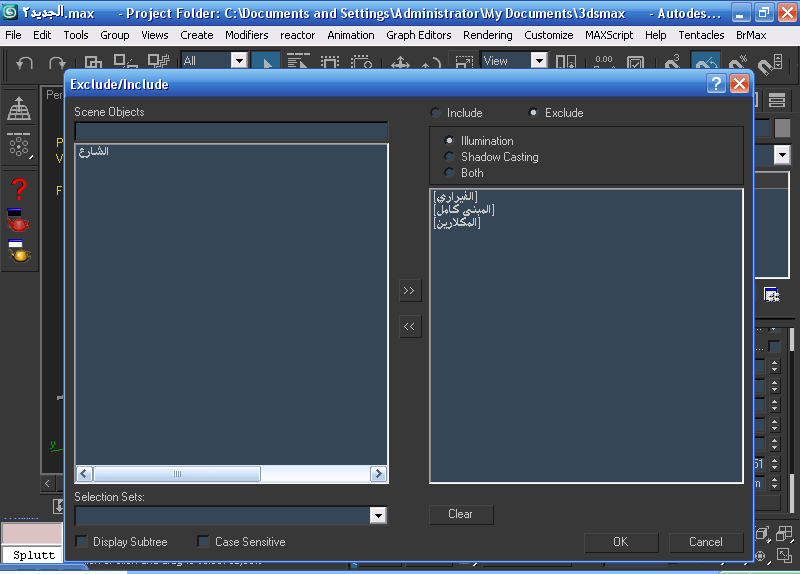
Task: Click the red question mark icon
Action: pyautogui.click(x=19, y=189)
